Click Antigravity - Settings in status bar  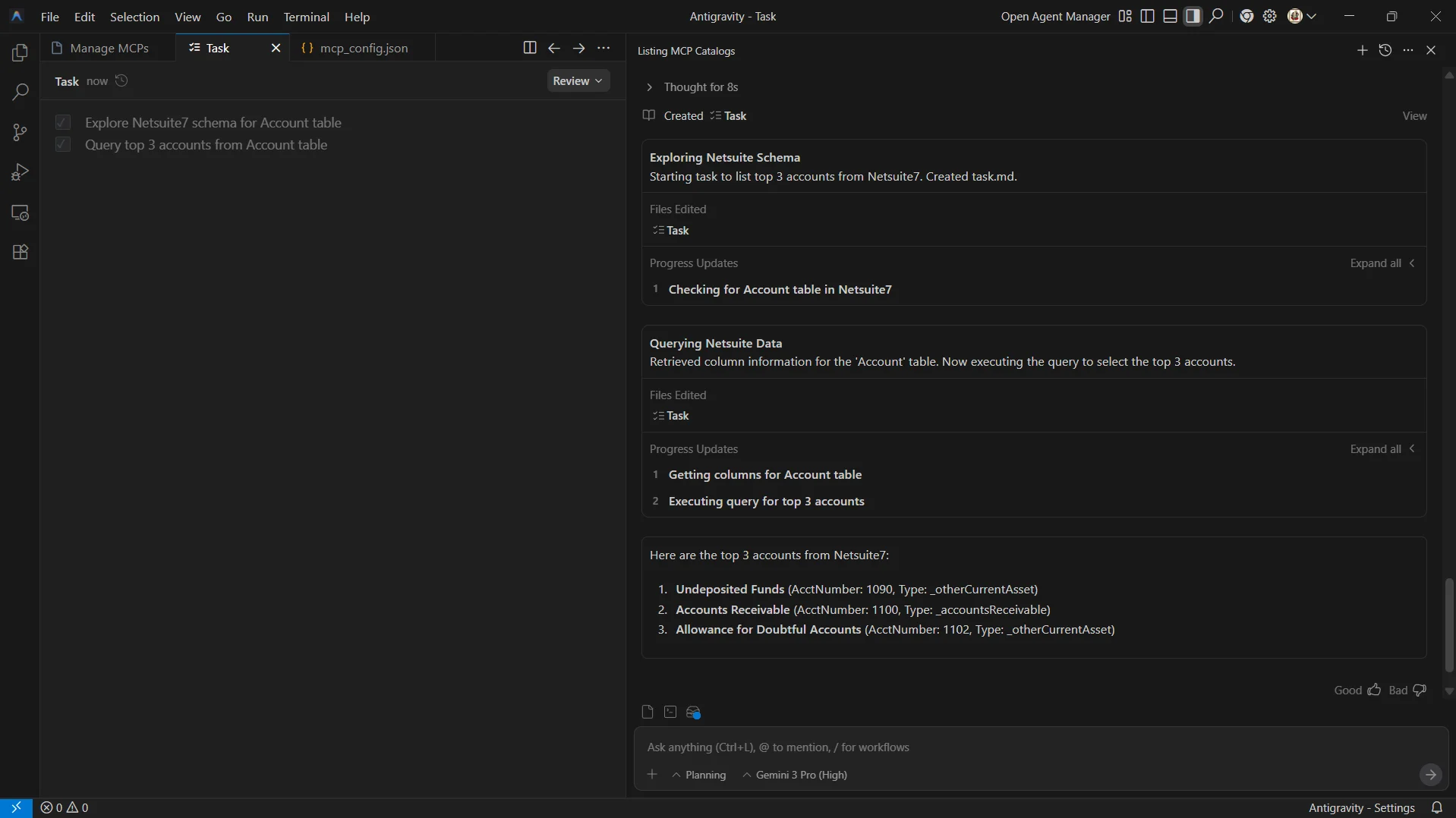click(x=1361, y=807)
